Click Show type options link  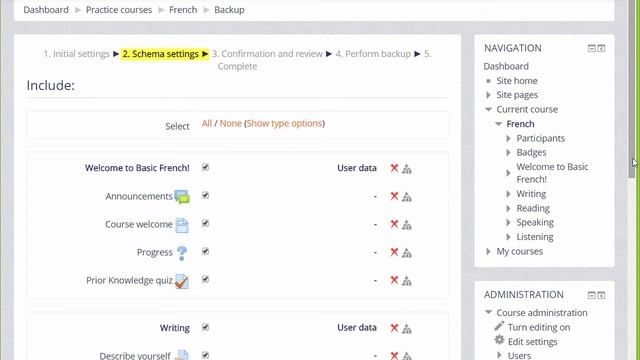[x=284, y=123]
